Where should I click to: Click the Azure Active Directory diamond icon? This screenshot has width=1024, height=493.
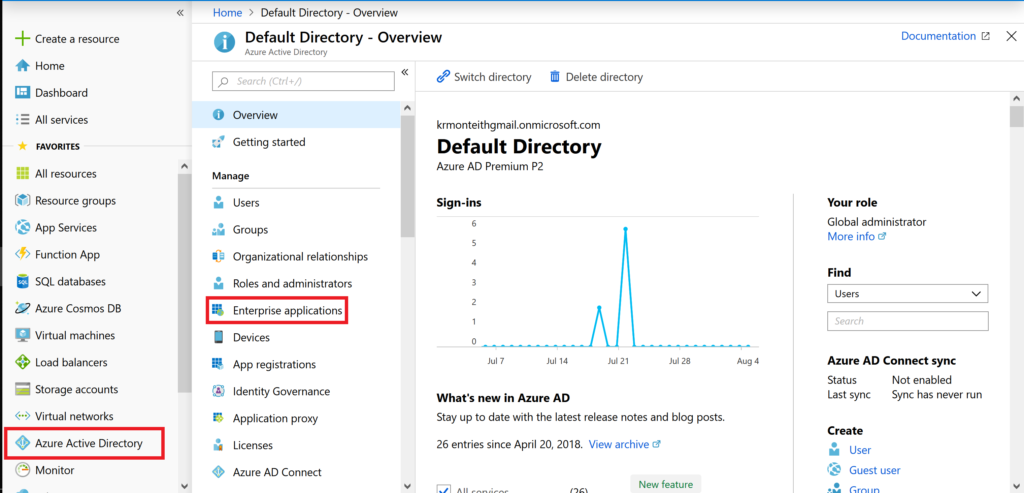[x=23, y=443]
